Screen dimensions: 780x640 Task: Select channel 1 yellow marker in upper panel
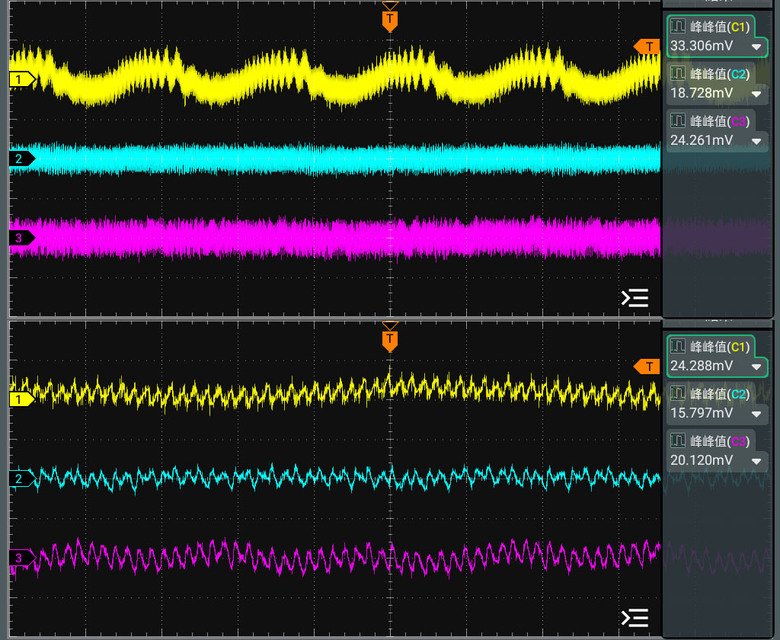pos(22,79)
